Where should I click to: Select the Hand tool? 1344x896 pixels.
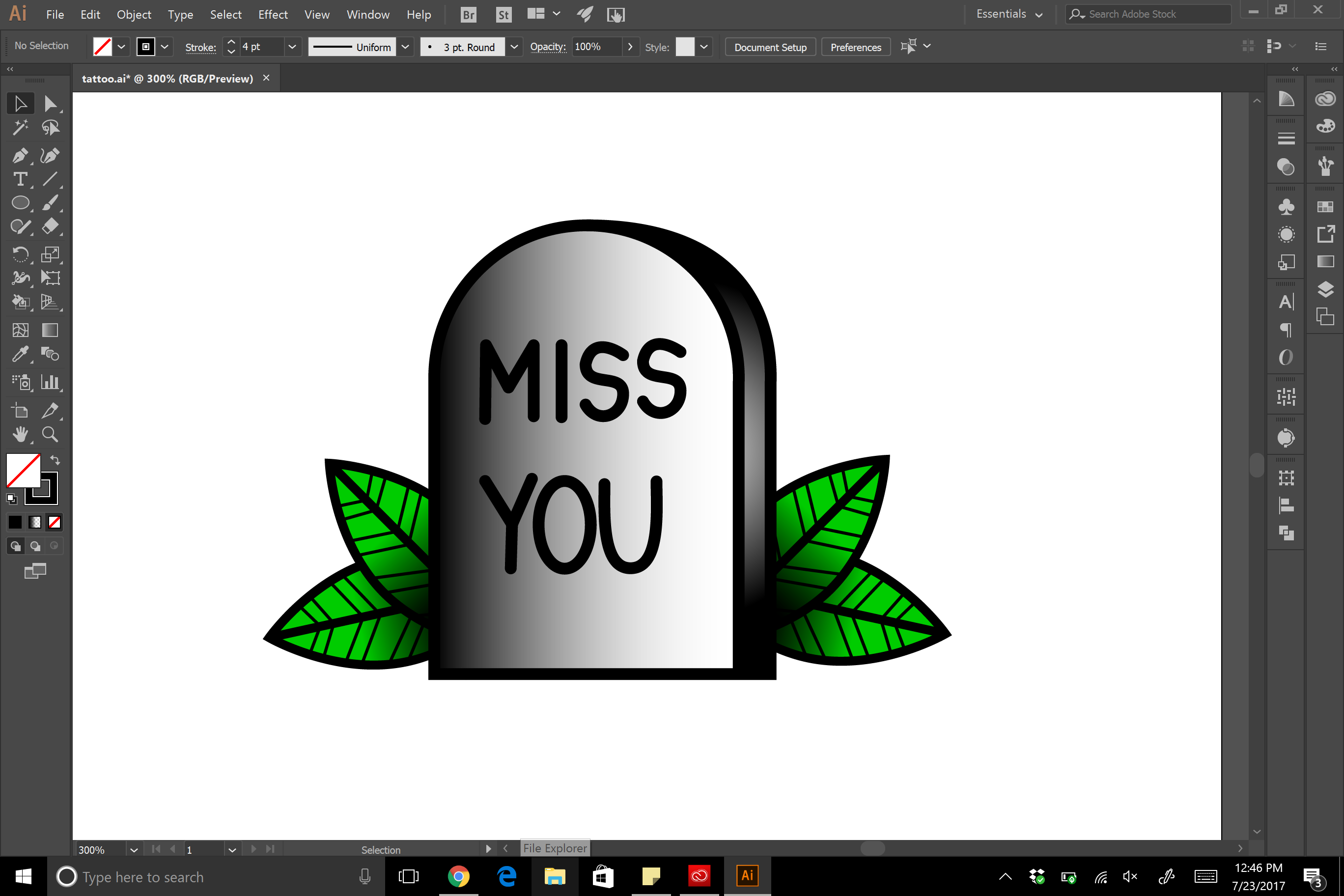click(x=21, y=435)
